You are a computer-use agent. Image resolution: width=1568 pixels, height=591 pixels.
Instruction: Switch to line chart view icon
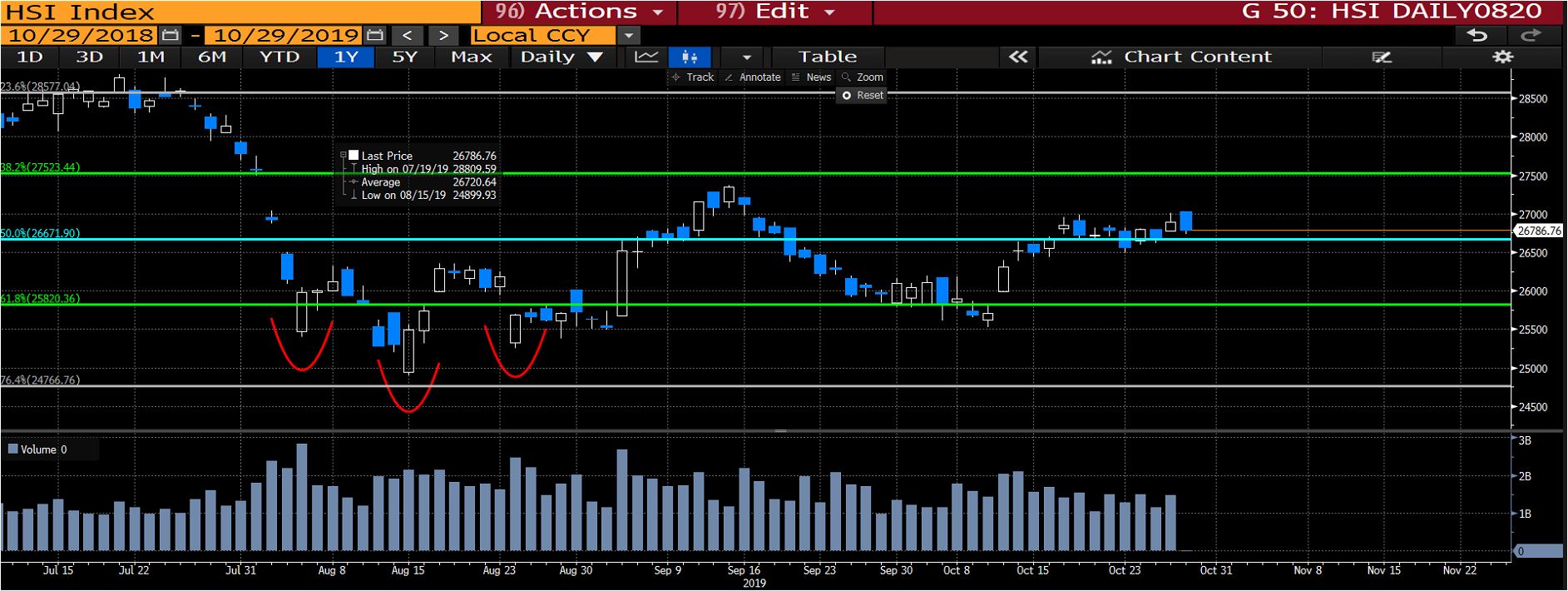[x=646, y=57]
